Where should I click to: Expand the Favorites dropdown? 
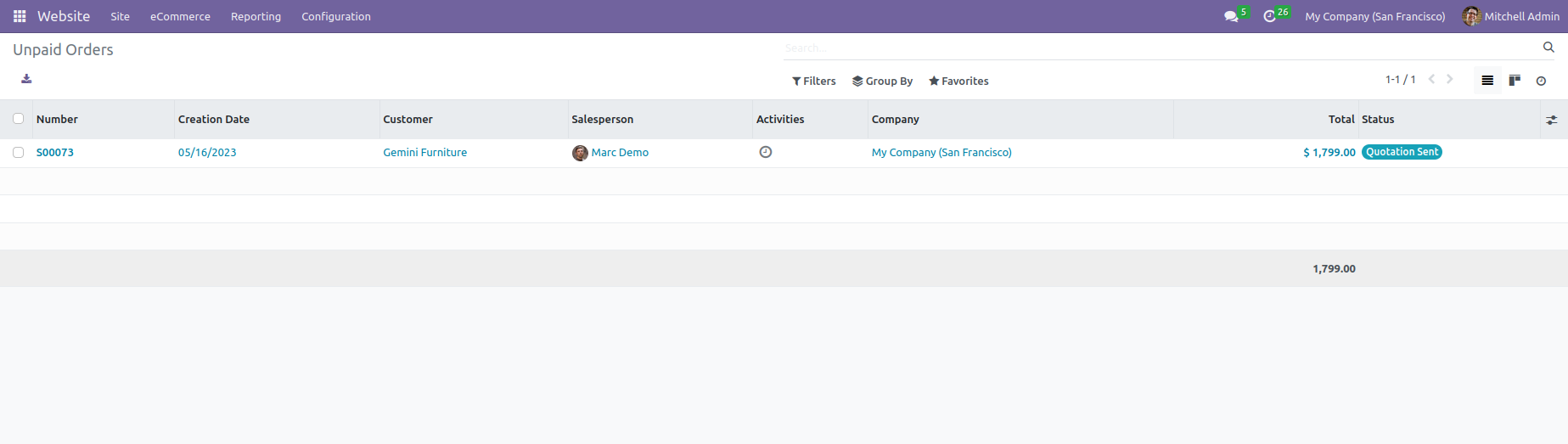pyautogui.click(x=958, y=81)
